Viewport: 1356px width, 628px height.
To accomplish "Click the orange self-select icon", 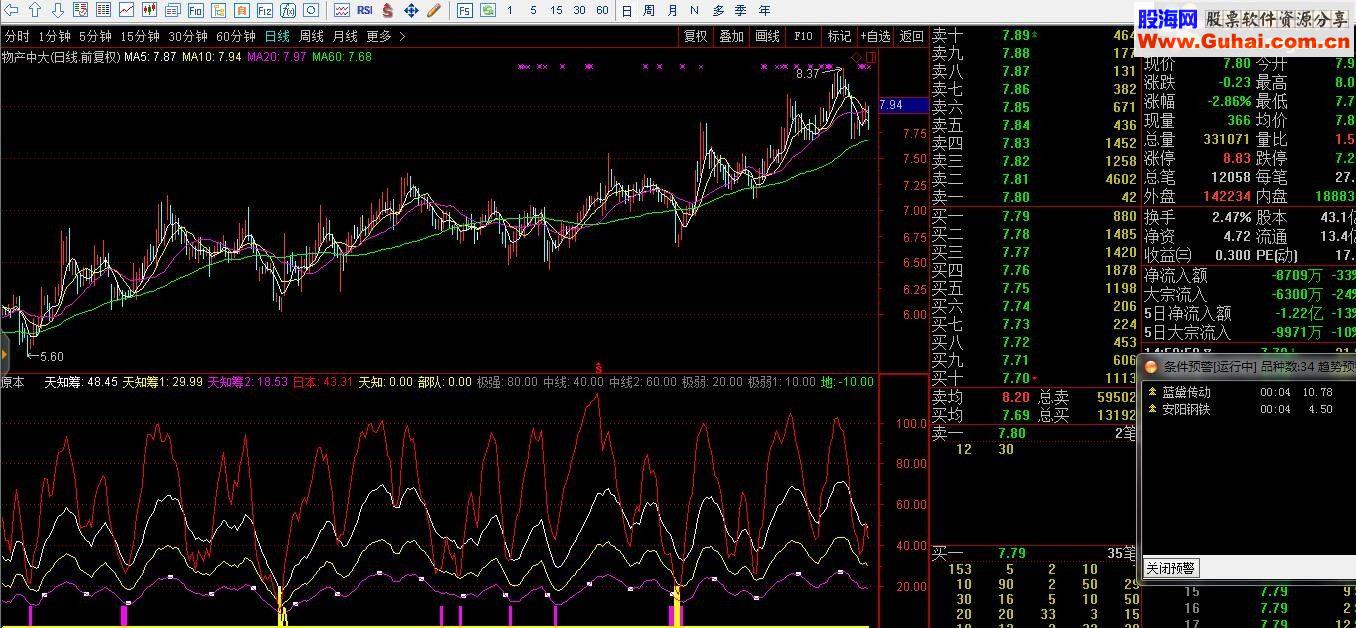I will [x=241, y=10].
